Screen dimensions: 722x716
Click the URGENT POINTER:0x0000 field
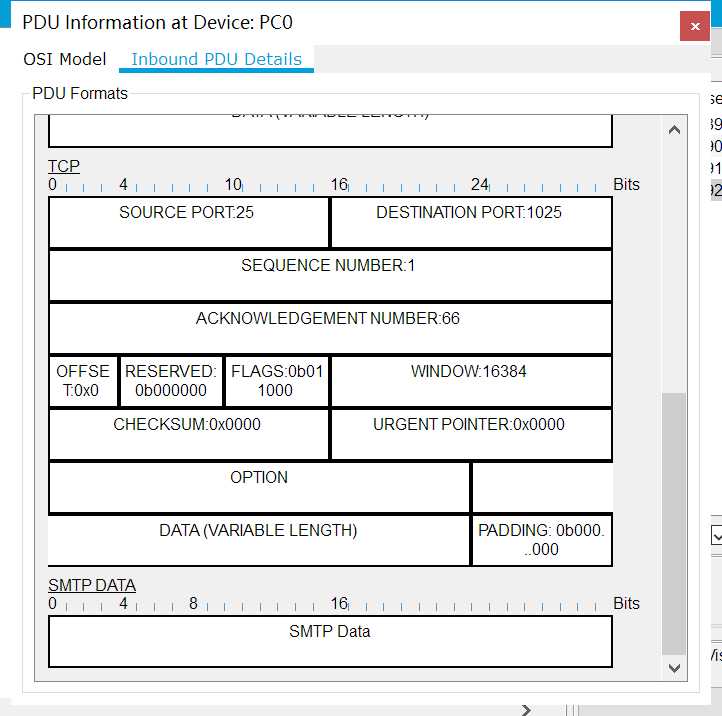coord(472,434)
